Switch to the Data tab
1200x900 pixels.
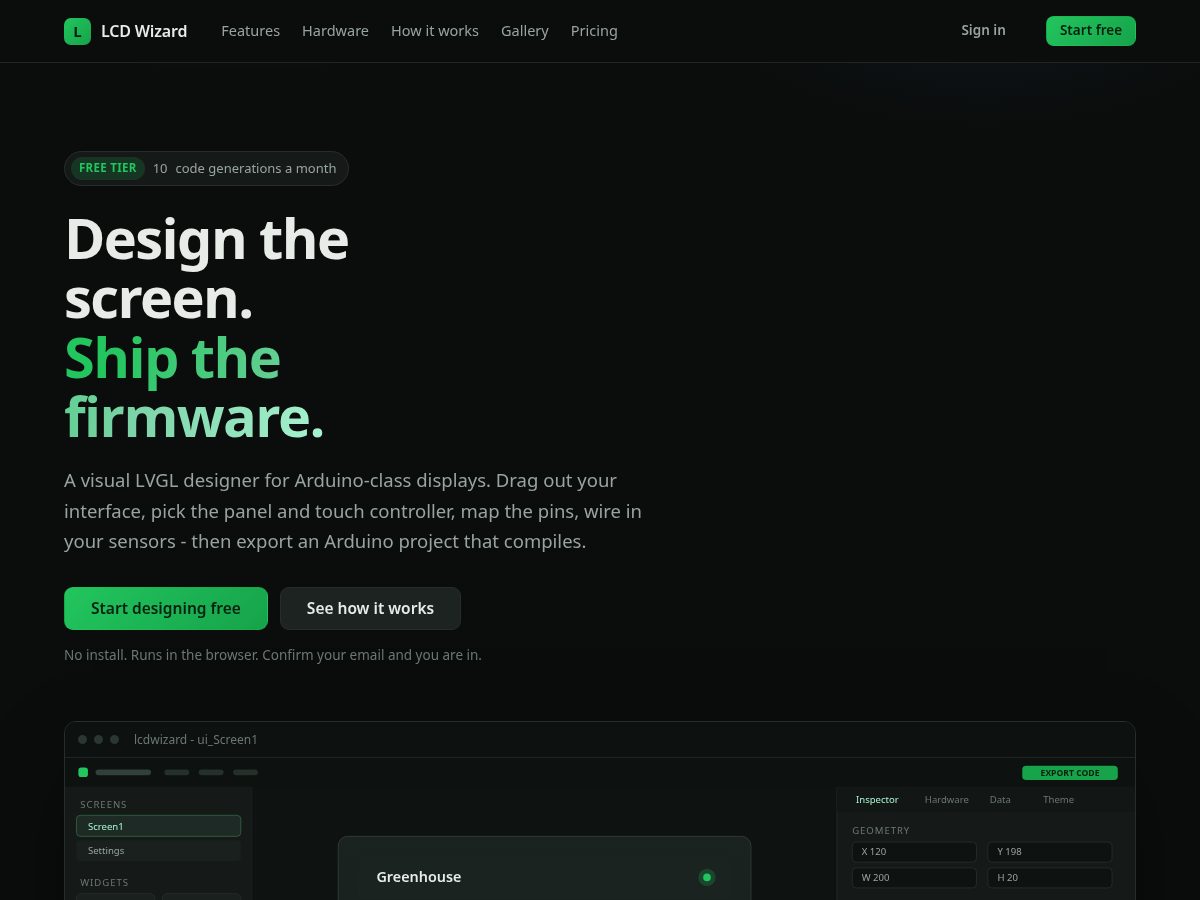coord(1000,800)
